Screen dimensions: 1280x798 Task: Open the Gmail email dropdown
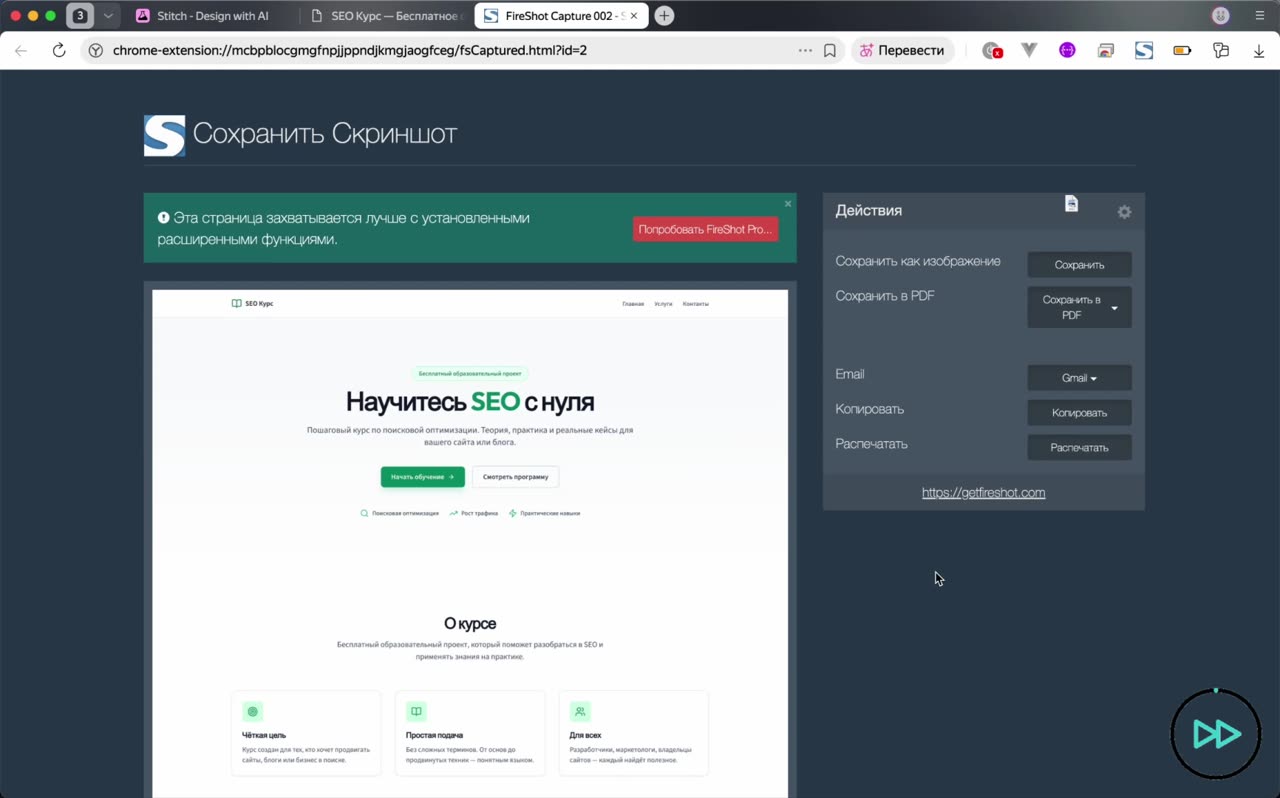pos(1079,378)
